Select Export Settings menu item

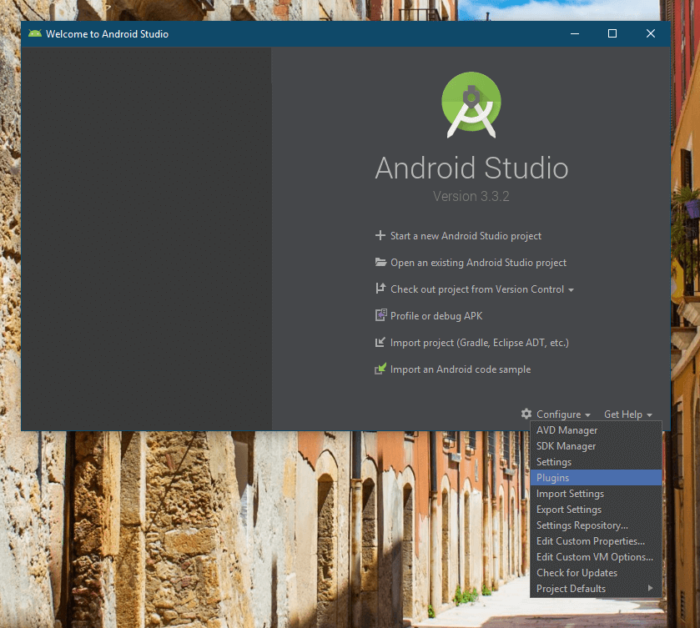tap(596, 509)
